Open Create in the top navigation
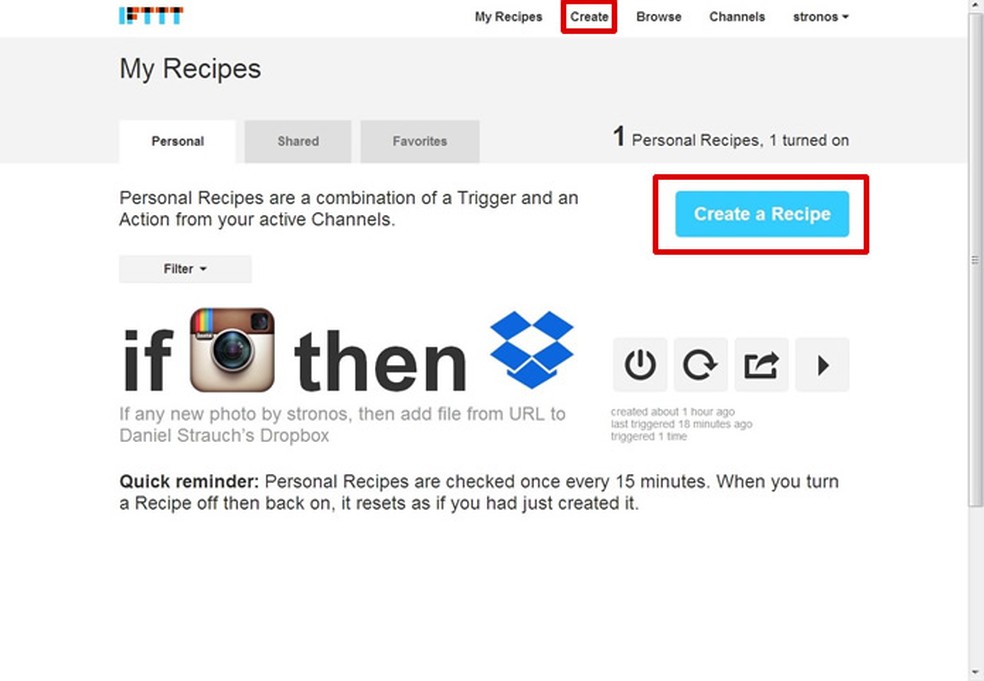 (589, 17)
